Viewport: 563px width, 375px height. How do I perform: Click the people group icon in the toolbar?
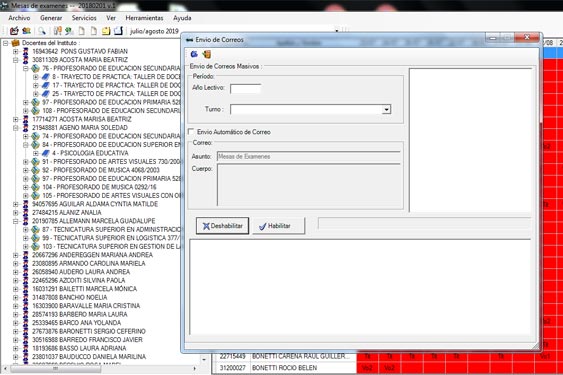(26, 31)
